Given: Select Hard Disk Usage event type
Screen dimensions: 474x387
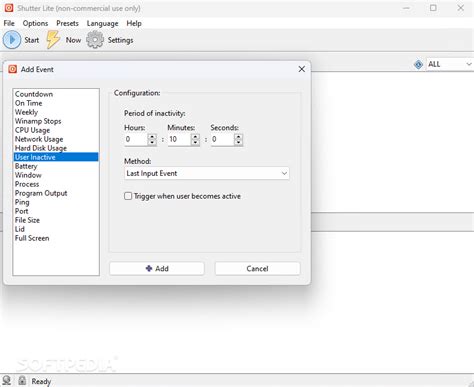Looking at the screenshot, I should point(56,148).
